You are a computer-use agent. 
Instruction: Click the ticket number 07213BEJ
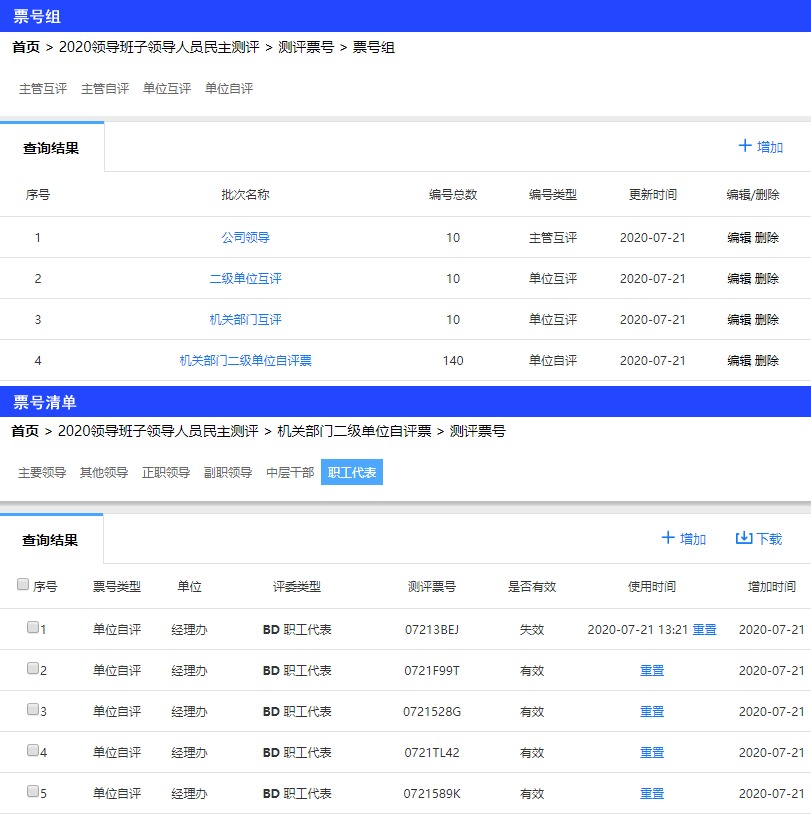pos(432,629)
